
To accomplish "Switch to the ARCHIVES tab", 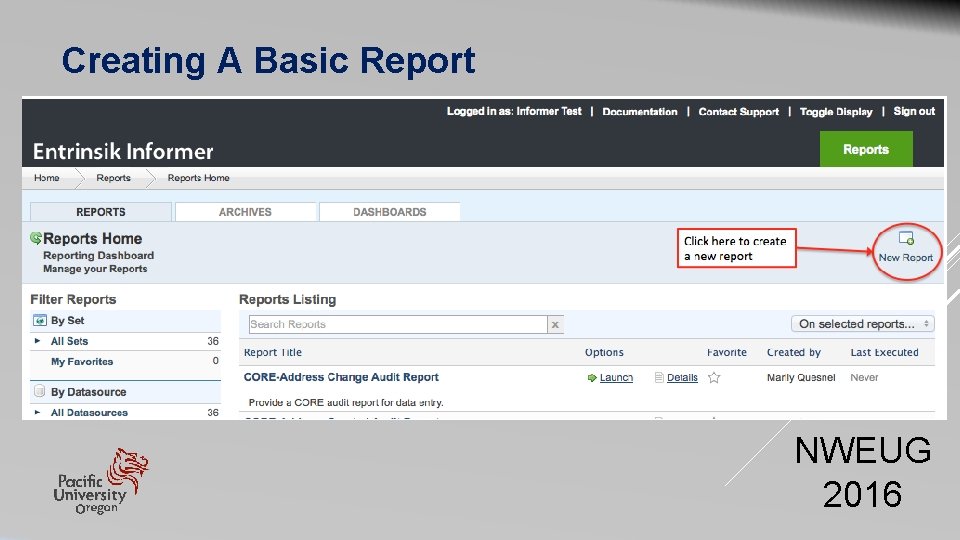I will click(246, 212).
